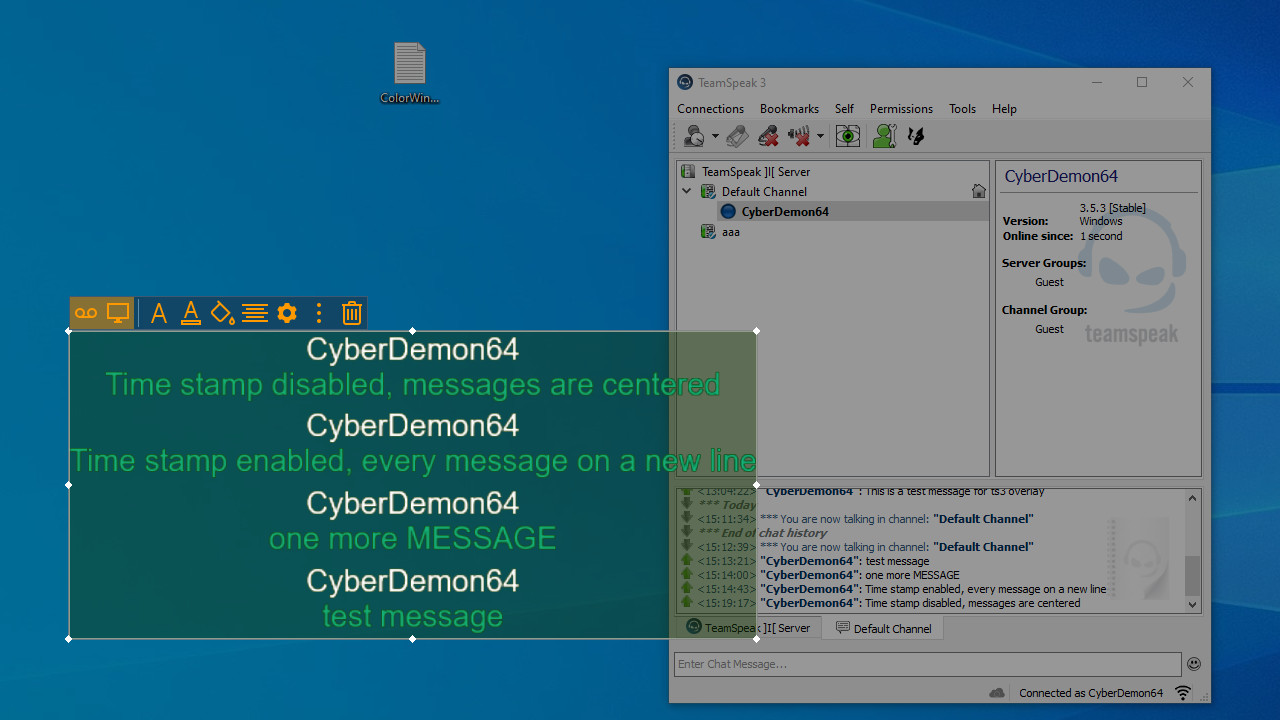Screen dimensions: 1280x720
Task: Open overlay settings gear icon
Action: [x=287, y=313]
